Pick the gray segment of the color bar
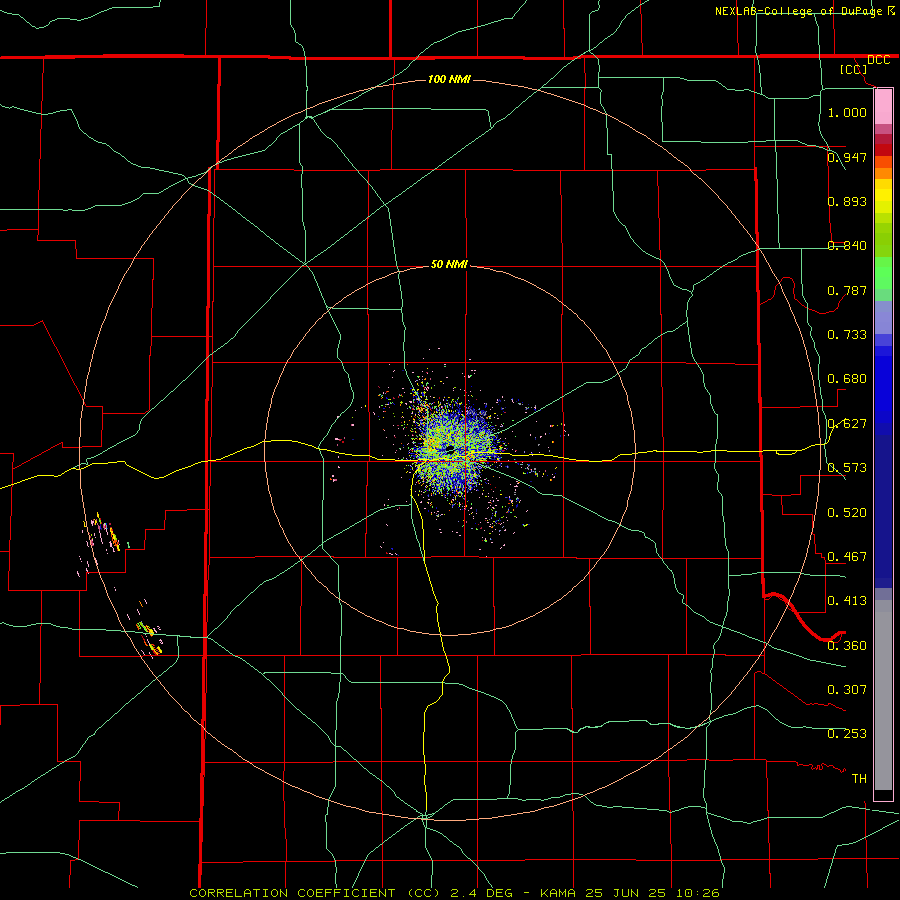 pos(883,695)
